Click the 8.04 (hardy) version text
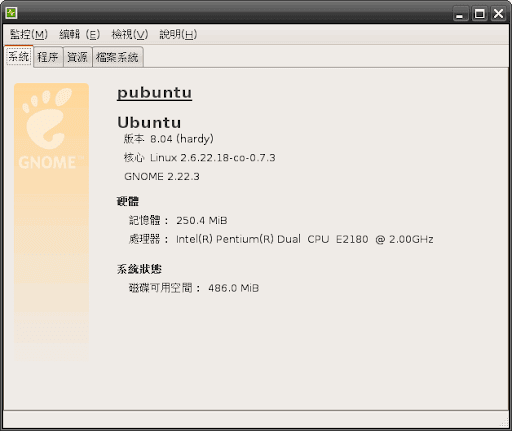Screen dimensions: 512x431 point(182,139)
